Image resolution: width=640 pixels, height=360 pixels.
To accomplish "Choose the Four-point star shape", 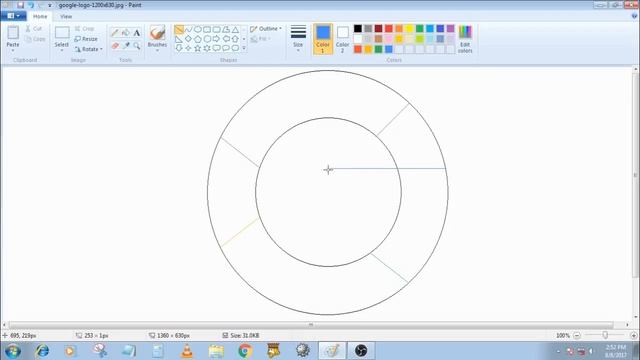I will 188,48.
